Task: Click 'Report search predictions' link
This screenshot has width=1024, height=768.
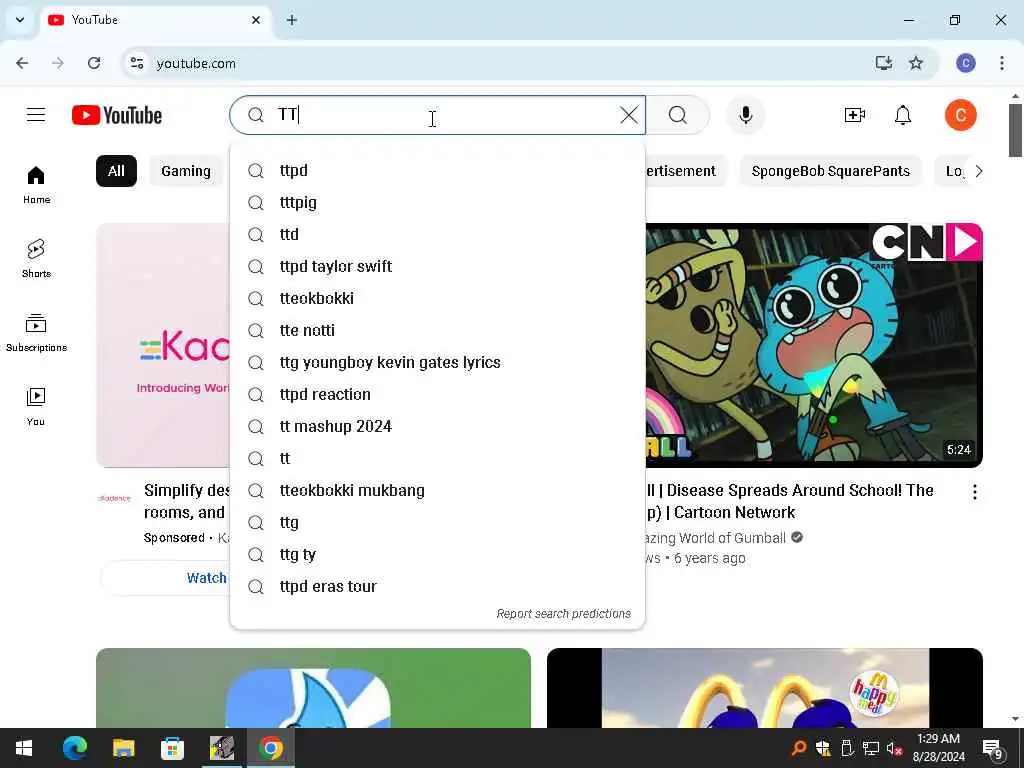Action: click(563, 614)
